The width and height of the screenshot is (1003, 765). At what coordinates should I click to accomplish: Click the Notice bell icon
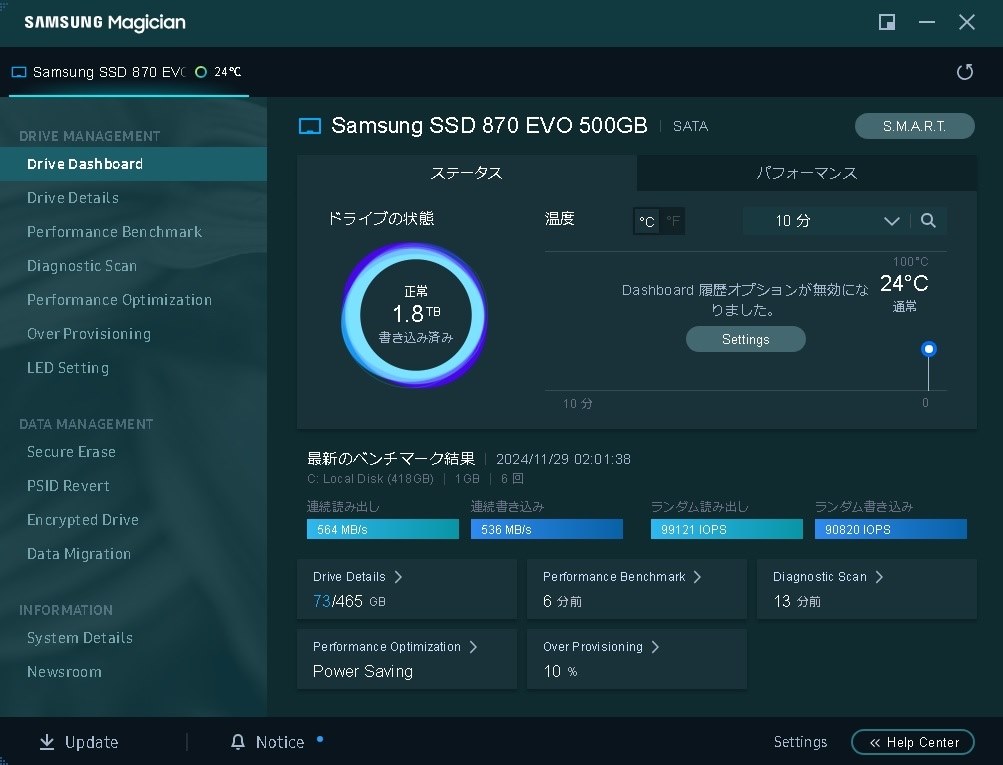[238, 742]
